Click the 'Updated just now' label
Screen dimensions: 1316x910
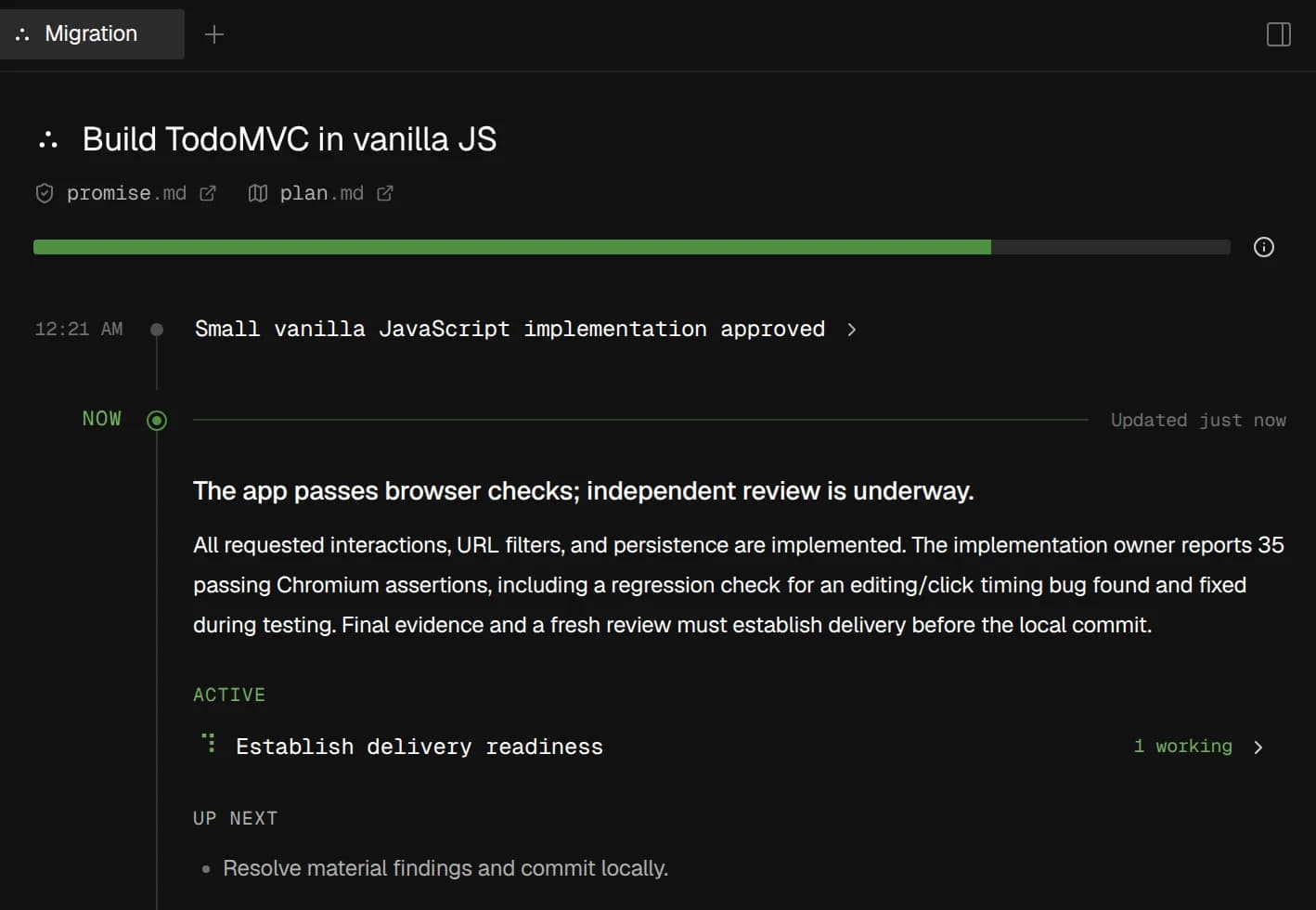click(x=1198, y=421)
